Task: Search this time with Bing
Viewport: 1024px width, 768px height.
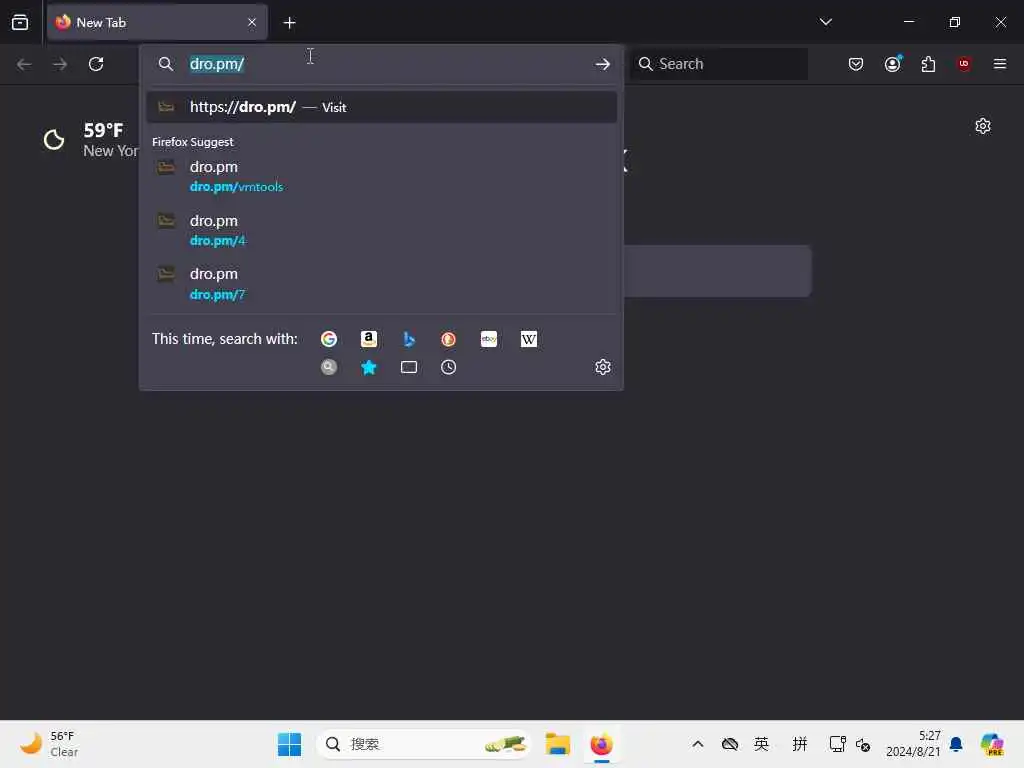Action: [409, 339]
